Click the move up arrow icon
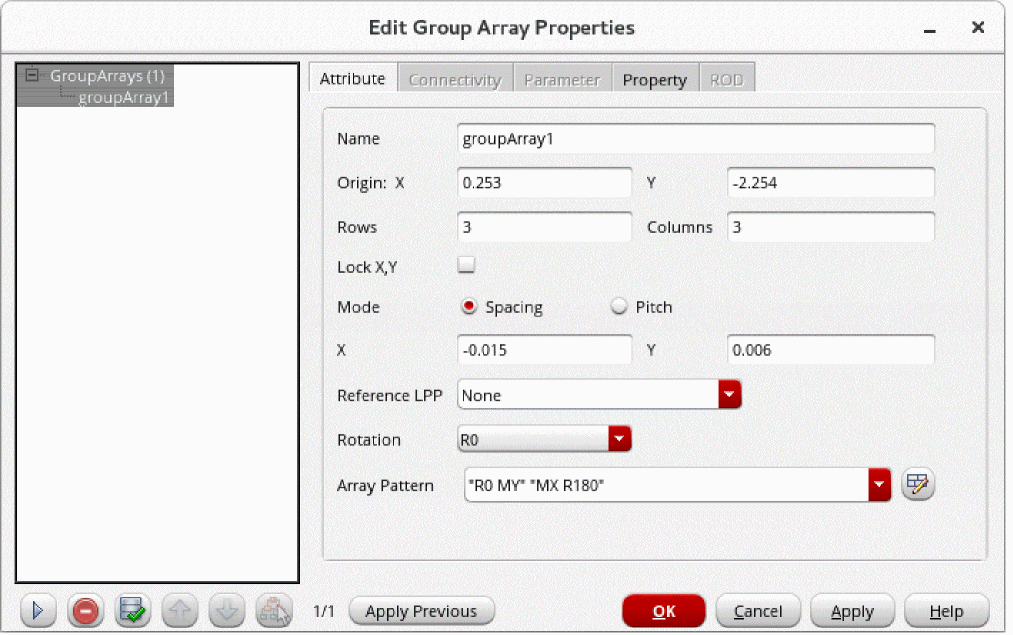 [179, 610]
